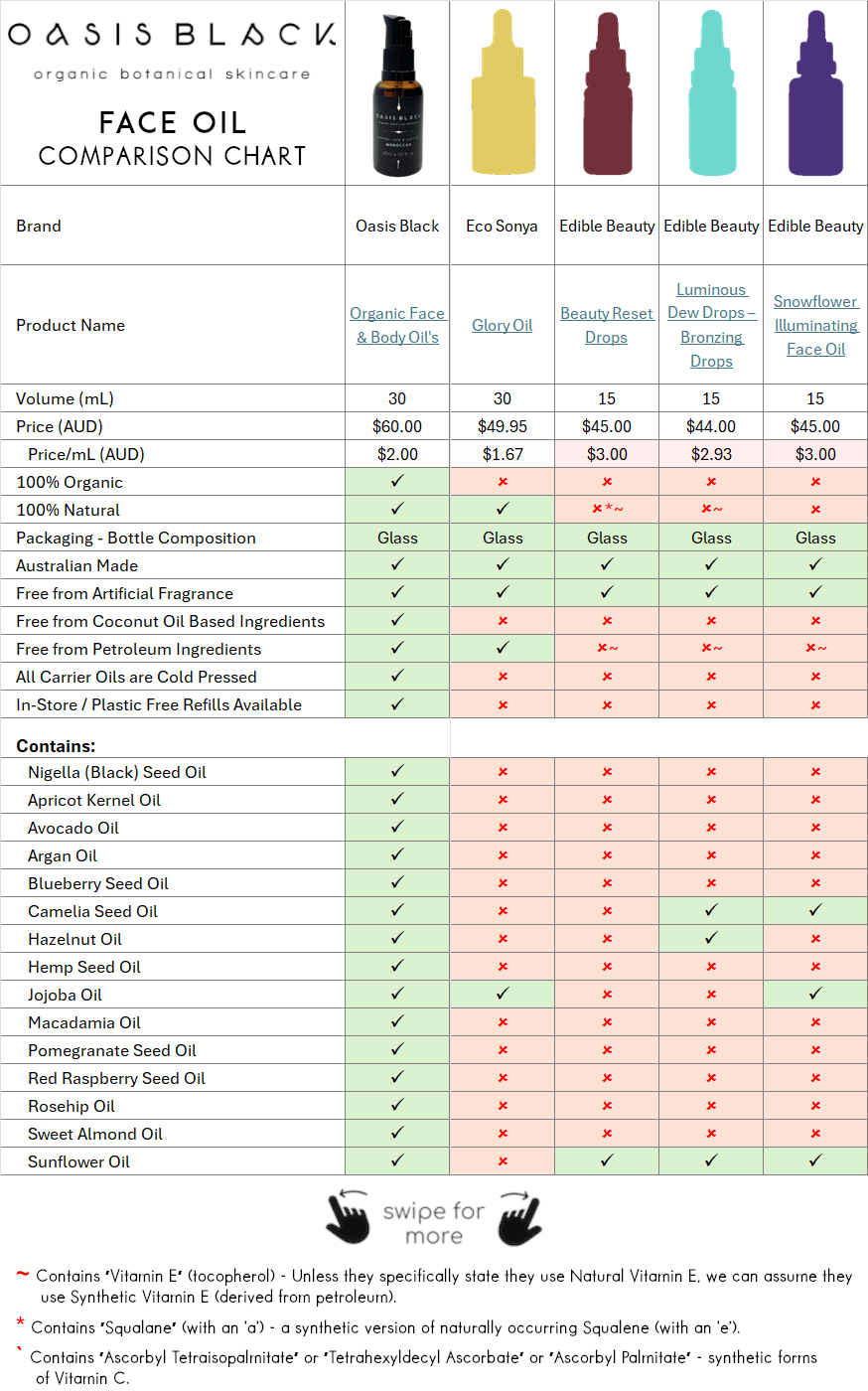The width and height of the screenshot is (868, 1391).
Task: Click the Squalane footnote text
Action: 385,1327
